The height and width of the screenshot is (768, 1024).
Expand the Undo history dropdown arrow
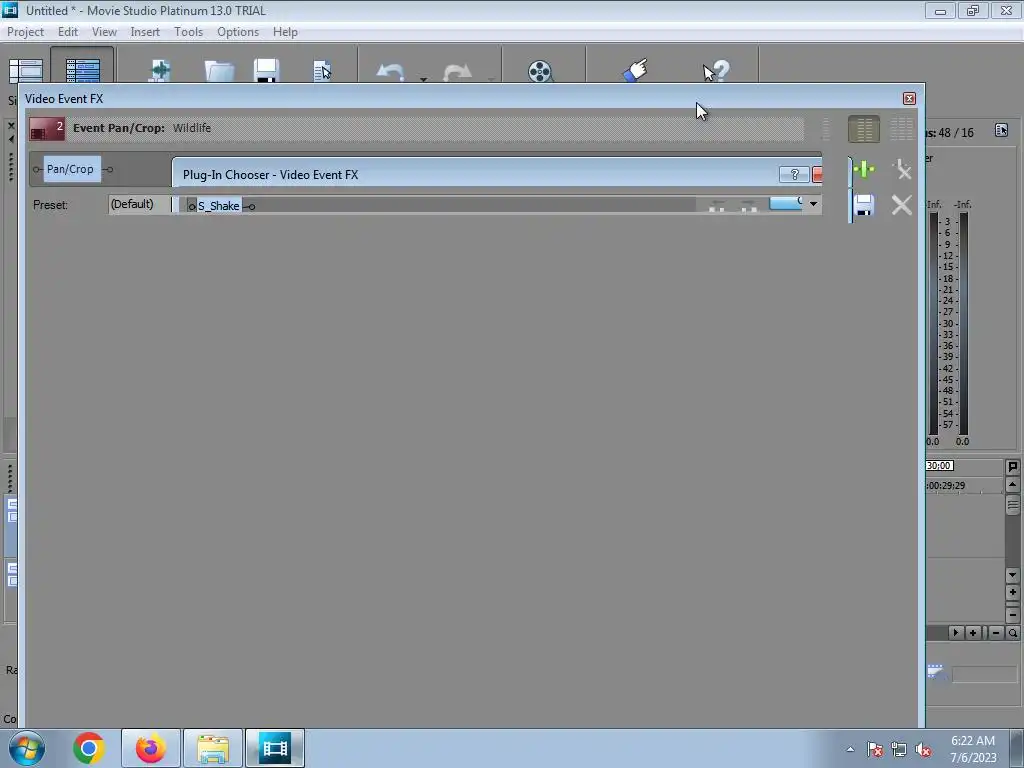423,79
